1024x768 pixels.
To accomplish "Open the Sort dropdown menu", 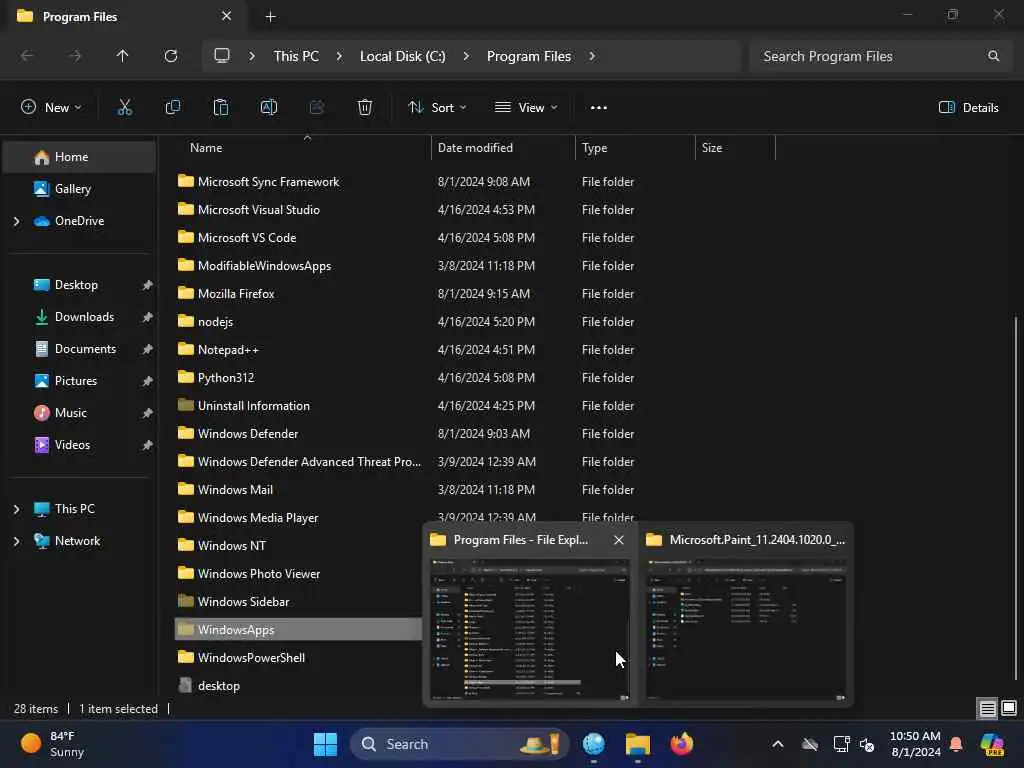I will pyautogui.click(x=437, y=108).
